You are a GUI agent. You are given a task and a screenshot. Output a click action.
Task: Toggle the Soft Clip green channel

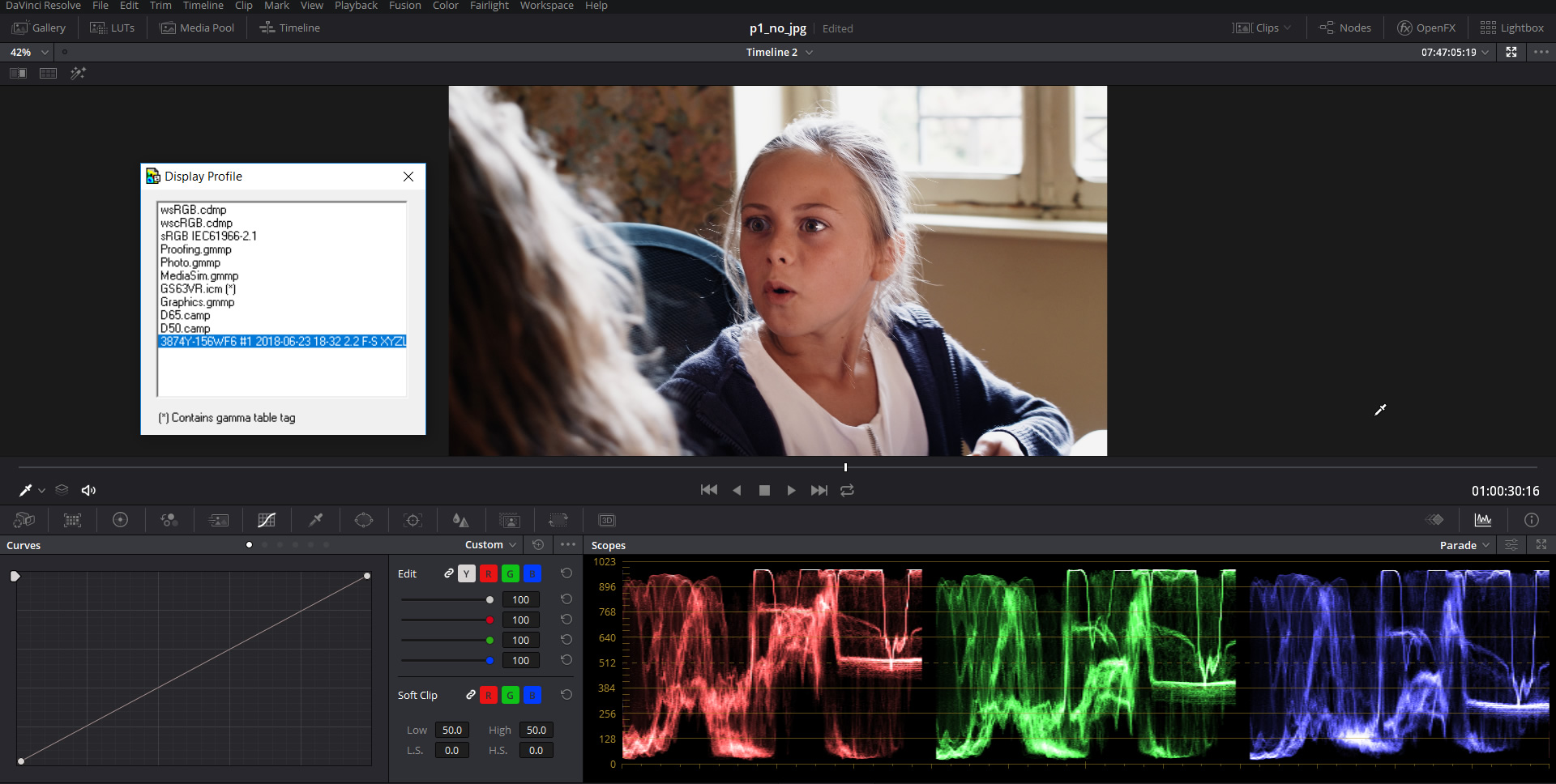pos(510,695)
